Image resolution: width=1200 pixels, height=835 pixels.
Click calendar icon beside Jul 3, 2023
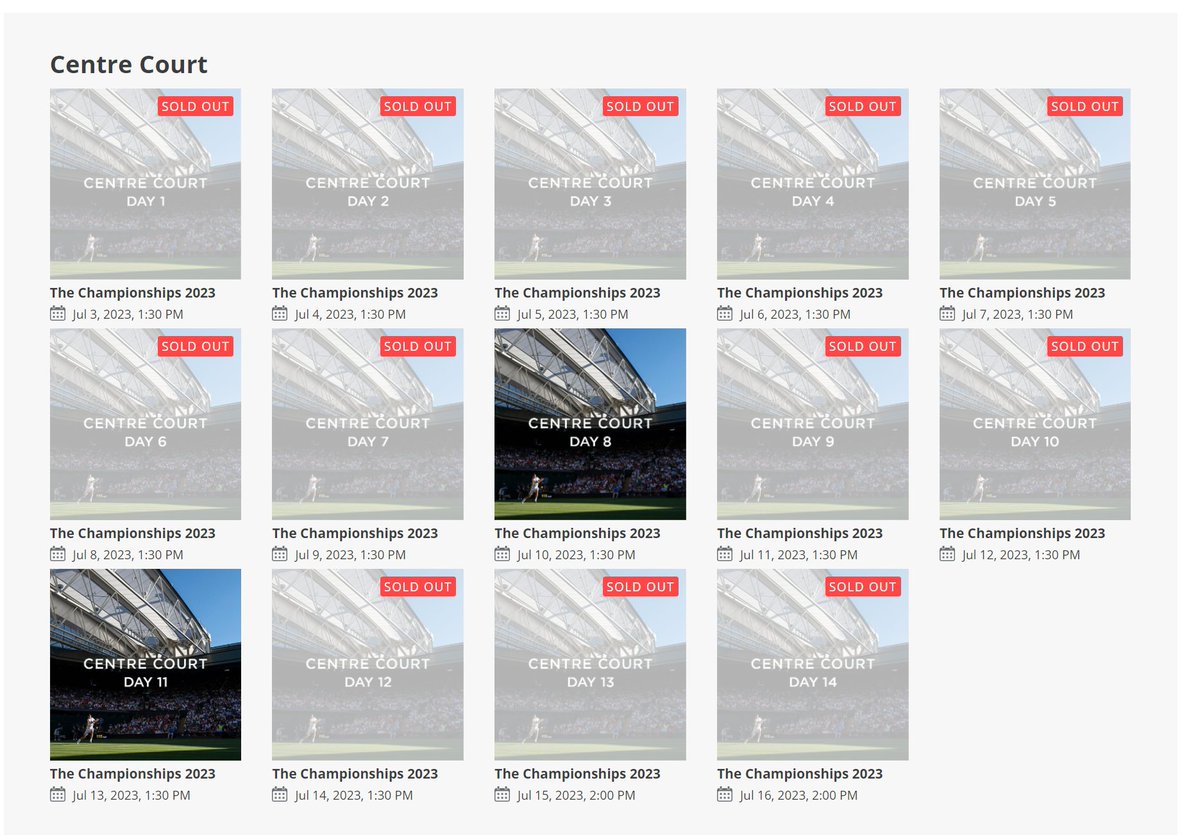click(57, 314)
